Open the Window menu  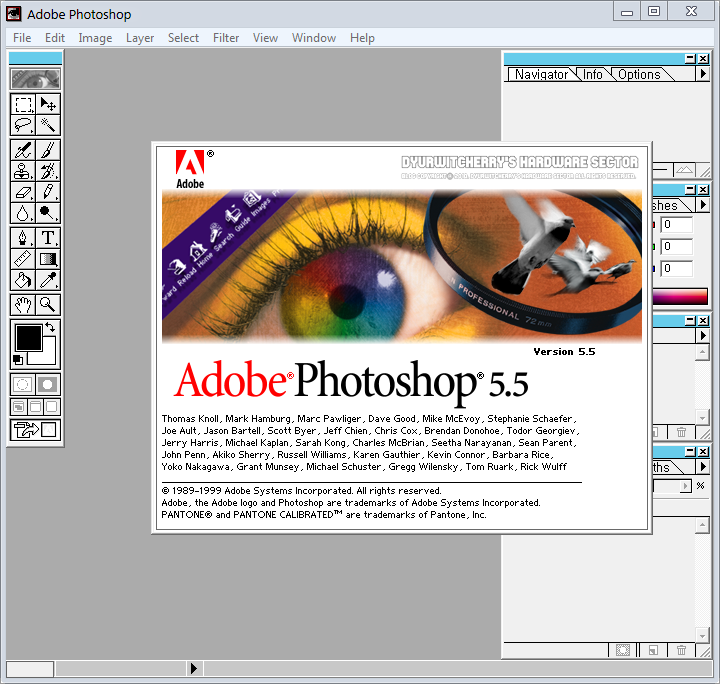click(x=314, y=38)
